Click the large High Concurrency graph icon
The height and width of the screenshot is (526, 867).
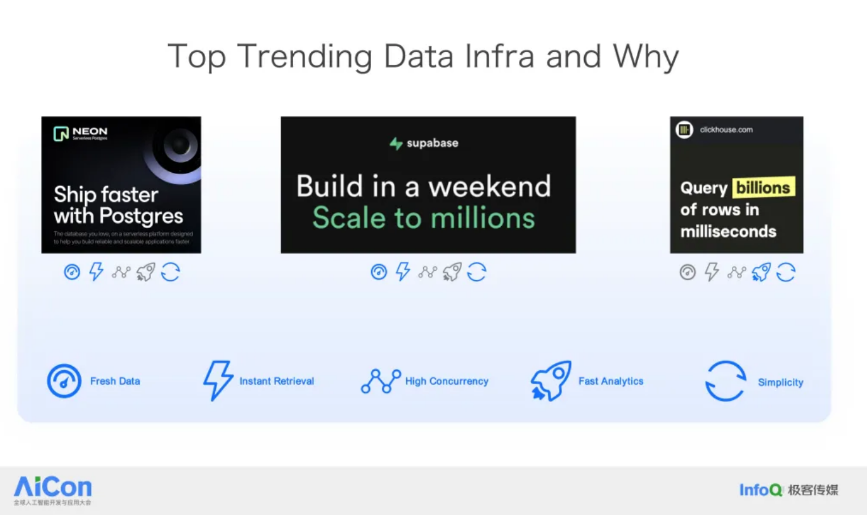[380, 381]
